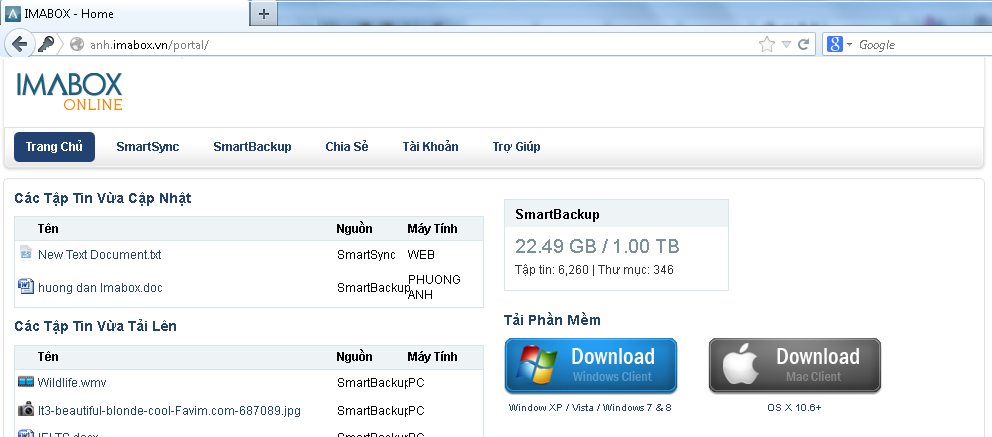Open the SmartSync menu tab
Viewport: 992px width, 437px height.
147,147
